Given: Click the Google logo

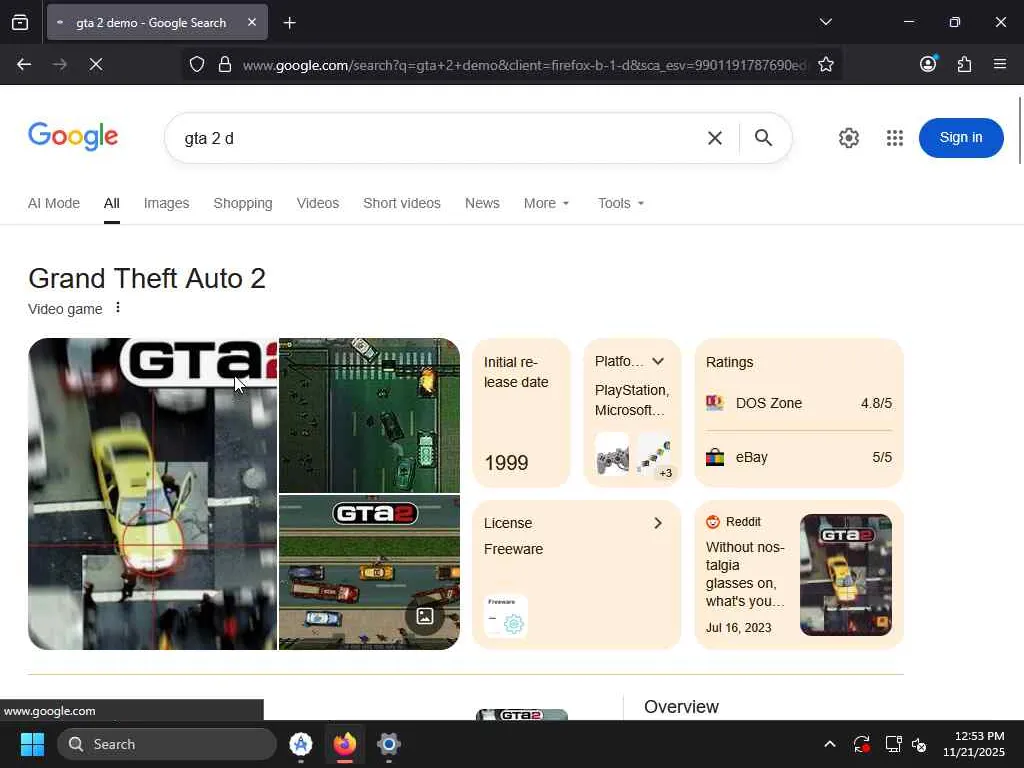Looking at the screenshot, I should (73, 136).
